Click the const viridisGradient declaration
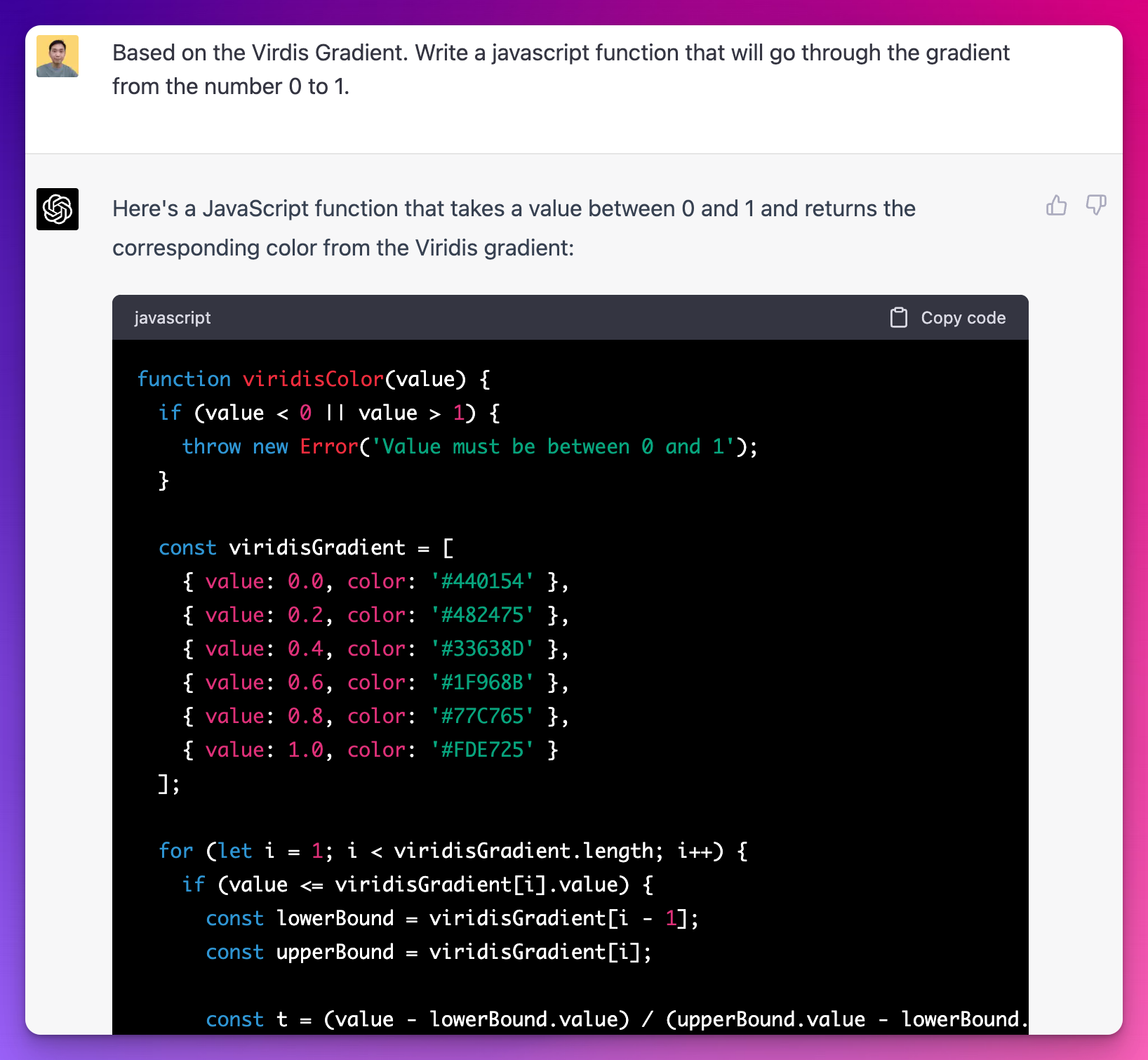Viewport: 1148px width, 1060px height. tap(306, 548)
